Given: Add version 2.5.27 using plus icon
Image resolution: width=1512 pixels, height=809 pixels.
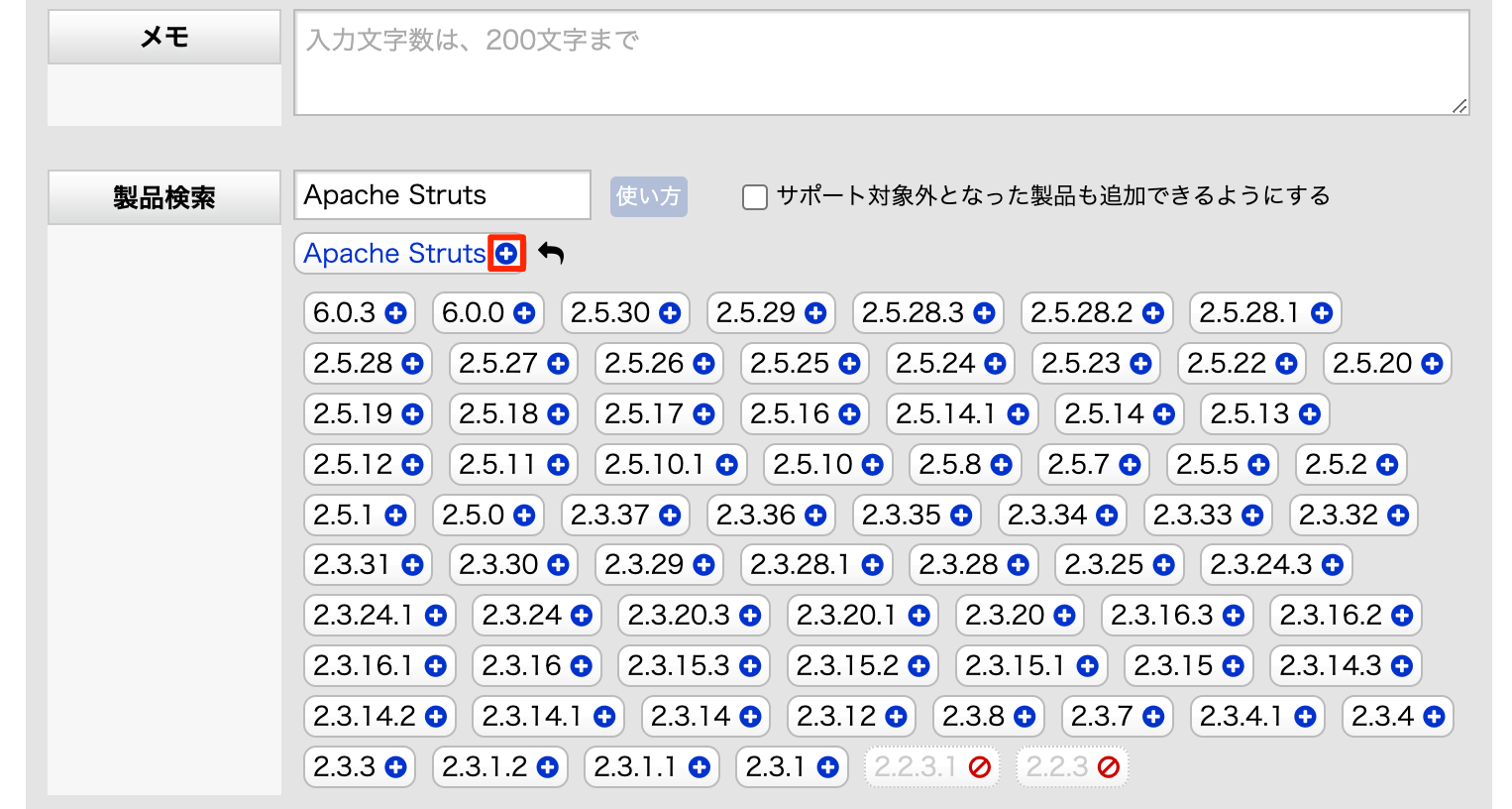Looking at the screenshot, I should click(x=558, y=364).
